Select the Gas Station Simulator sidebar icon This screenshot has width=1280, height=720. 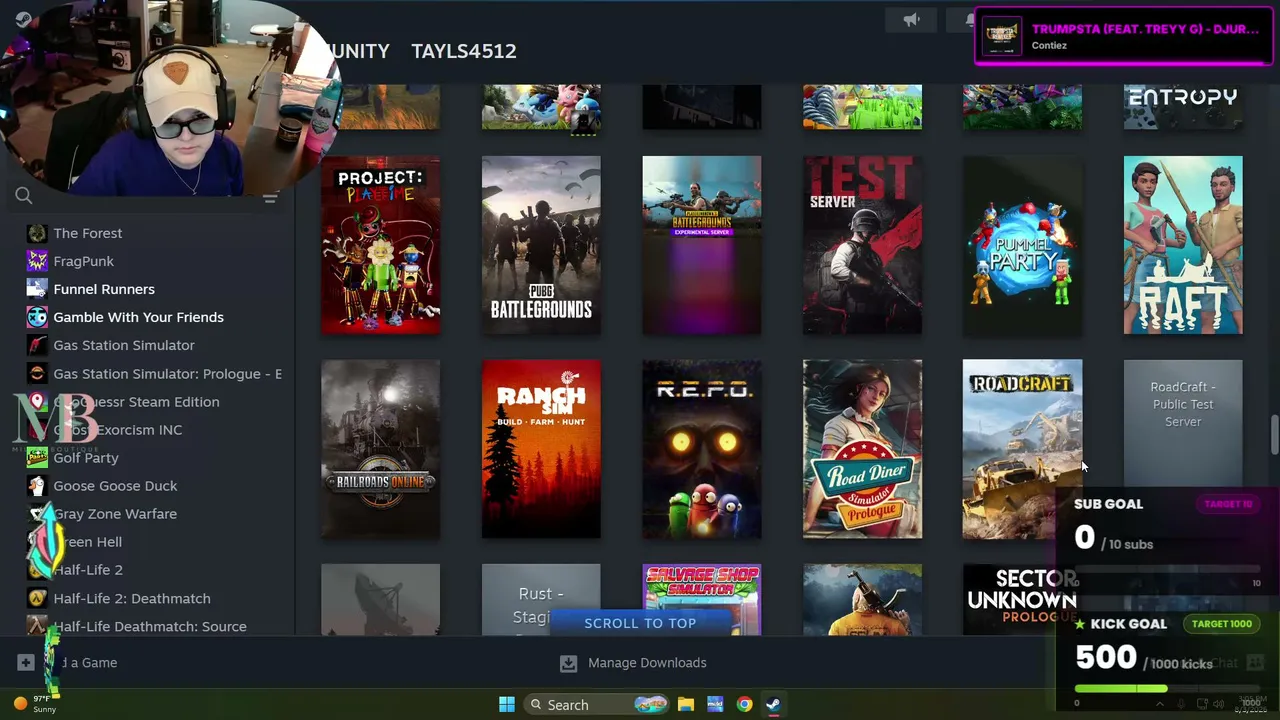(37, 345)
